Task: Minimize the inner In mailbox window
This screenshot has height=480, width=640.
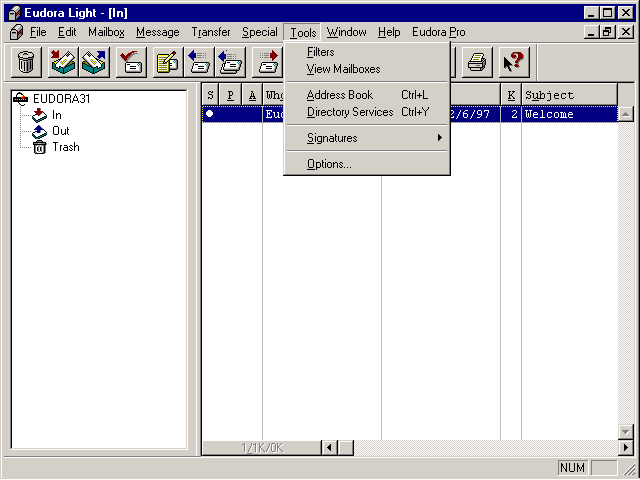Action: click(x=591, y=32)
